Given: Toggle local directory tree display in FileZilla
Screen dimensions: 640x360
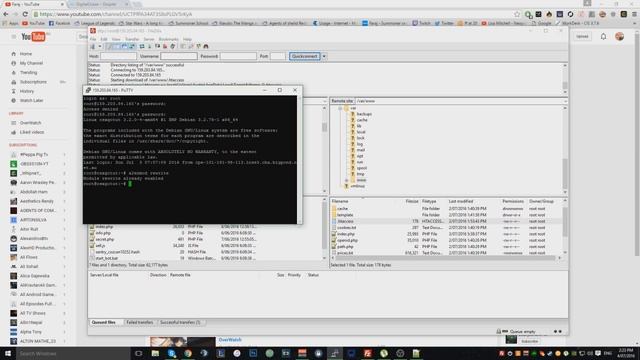Looking at the screenshot, I should [117, 46].
